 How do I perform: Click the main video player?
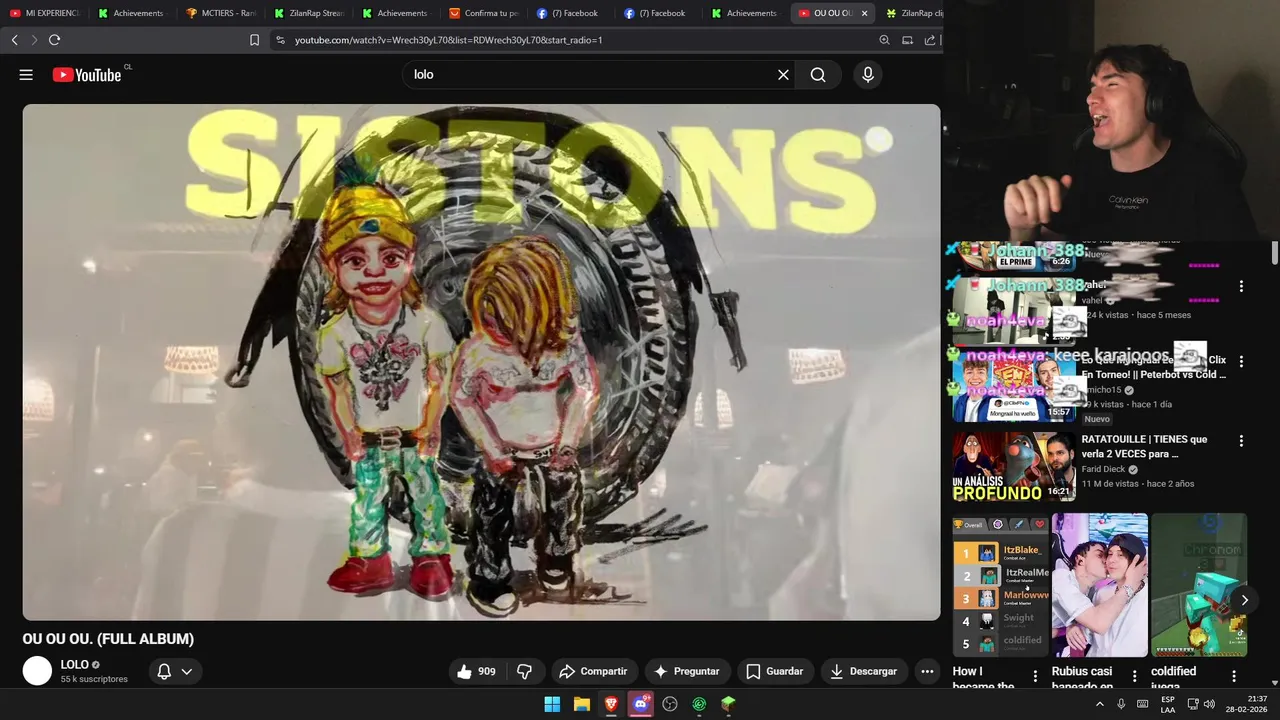481,362
